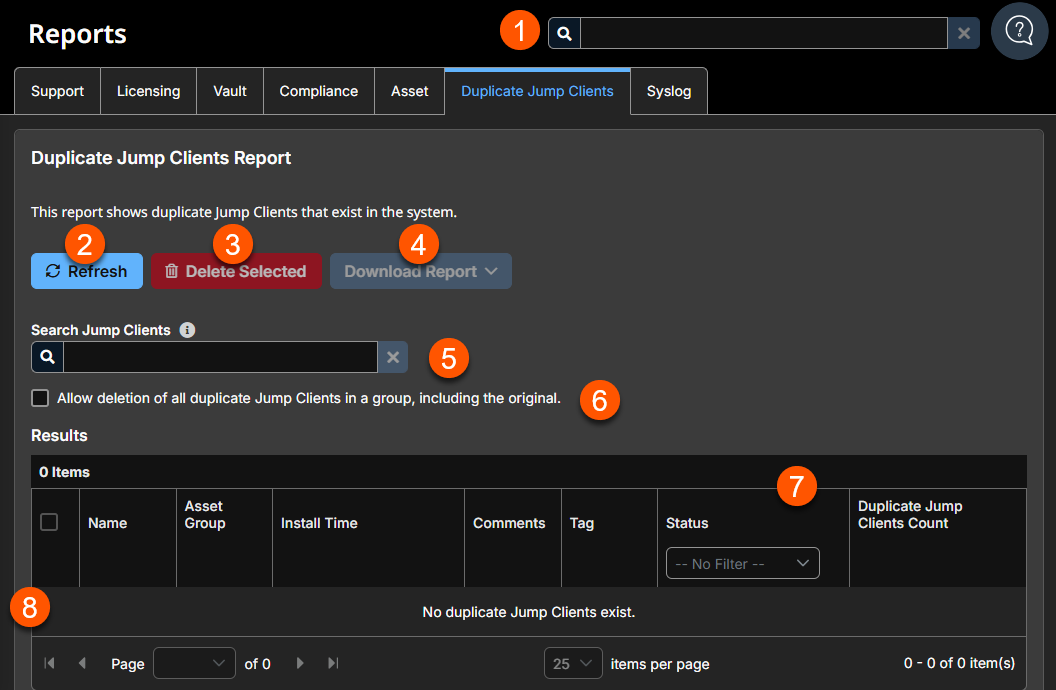1056x690 pixels.
Task: Open the Licensing tab
Action: [148, 91]
